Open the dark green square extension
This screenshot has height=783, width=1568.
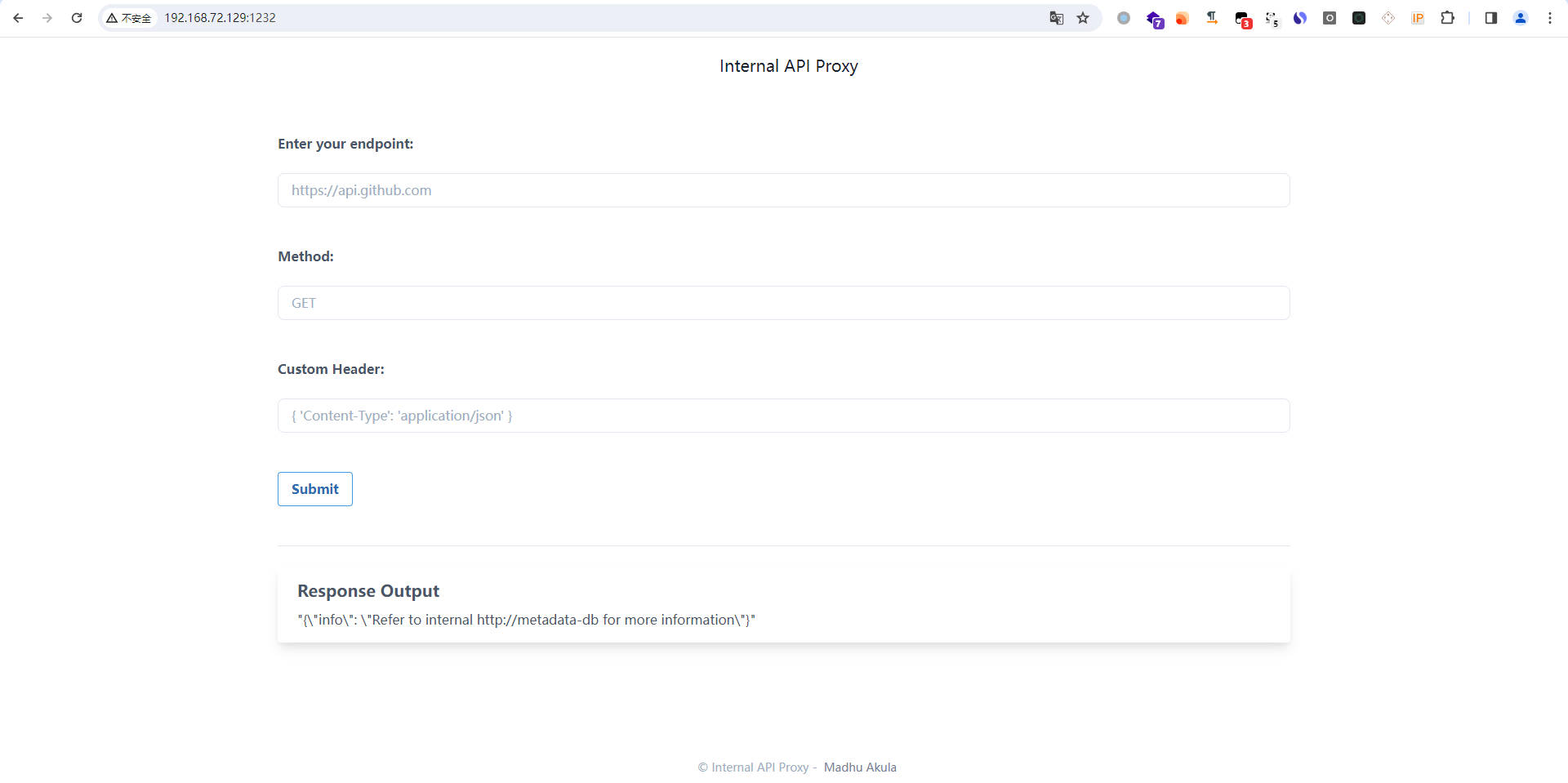(1359, 18)
